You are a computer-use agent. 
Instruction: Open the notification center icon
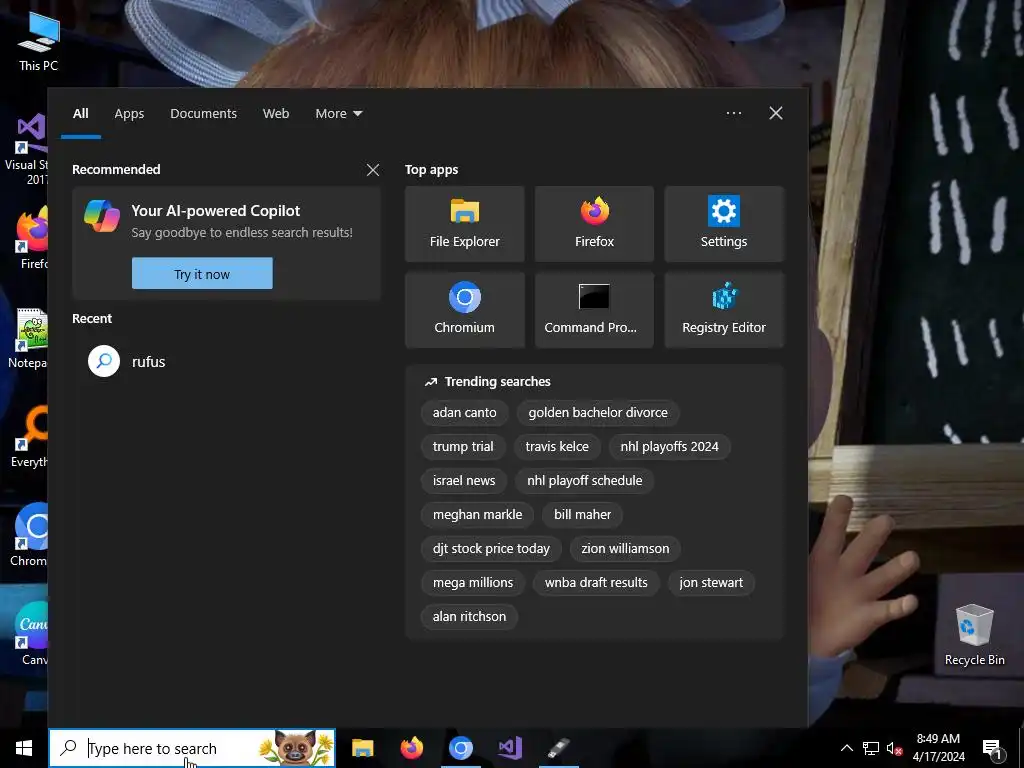991,748
